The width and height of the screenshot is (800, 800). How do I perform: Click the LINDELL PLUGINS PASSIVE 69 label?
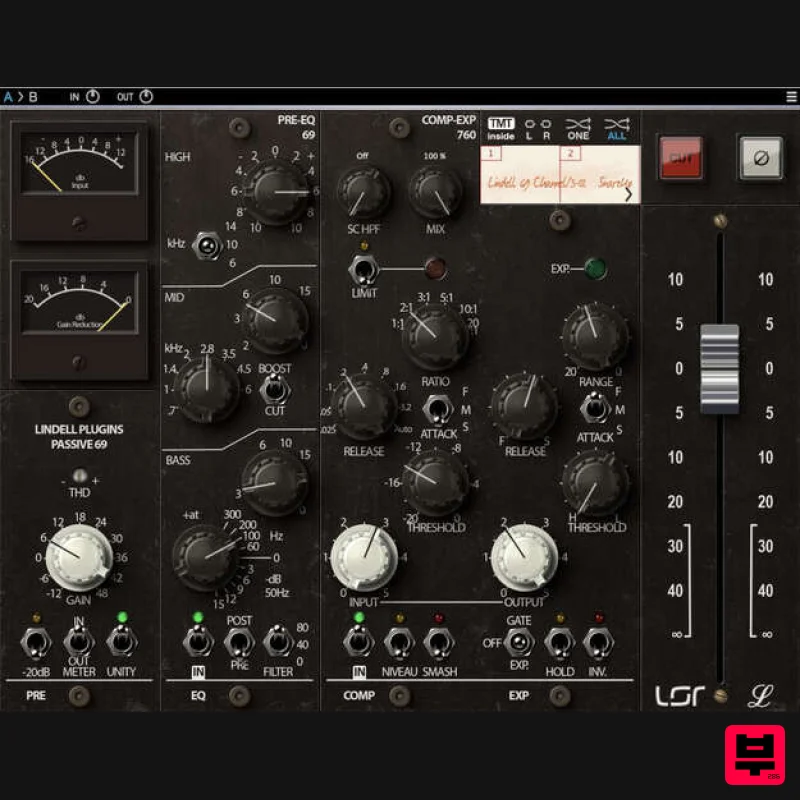79,437
